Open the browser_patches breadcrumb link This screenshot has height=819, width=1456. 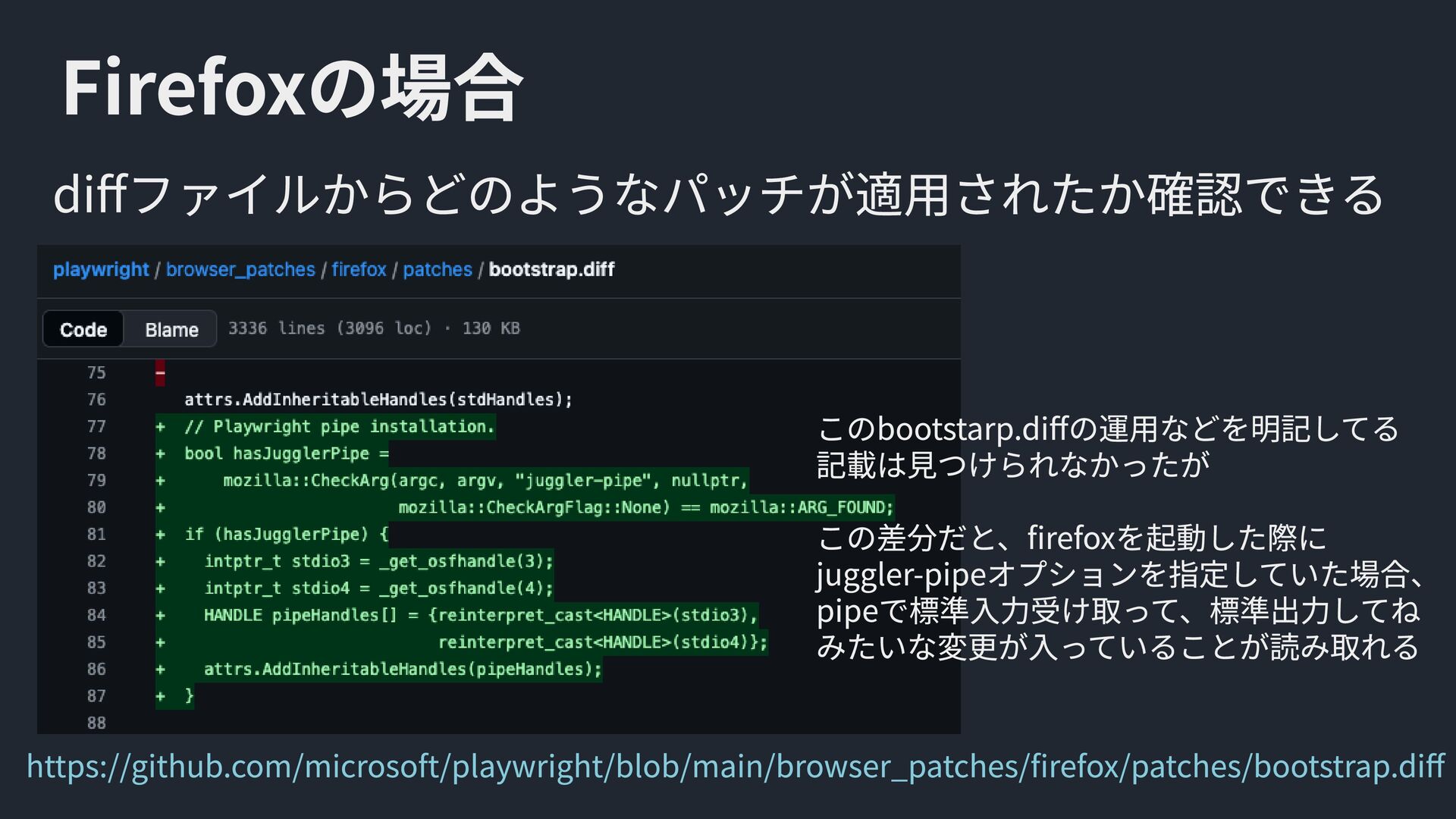(240, 270)
